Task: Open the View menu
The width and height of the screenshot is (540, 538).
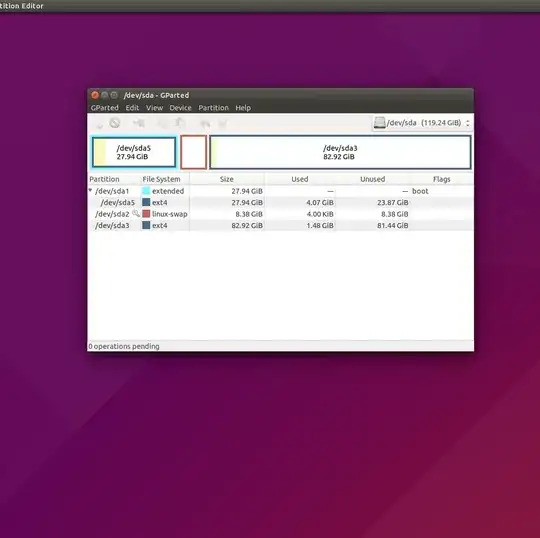Action: click(x=154, y=108)
